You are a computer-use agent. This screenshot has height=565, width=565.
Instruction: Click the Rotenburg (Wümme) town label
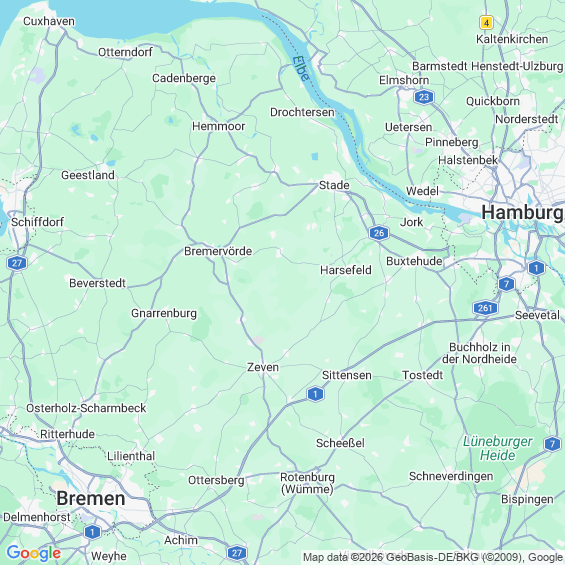pos(307,483)
